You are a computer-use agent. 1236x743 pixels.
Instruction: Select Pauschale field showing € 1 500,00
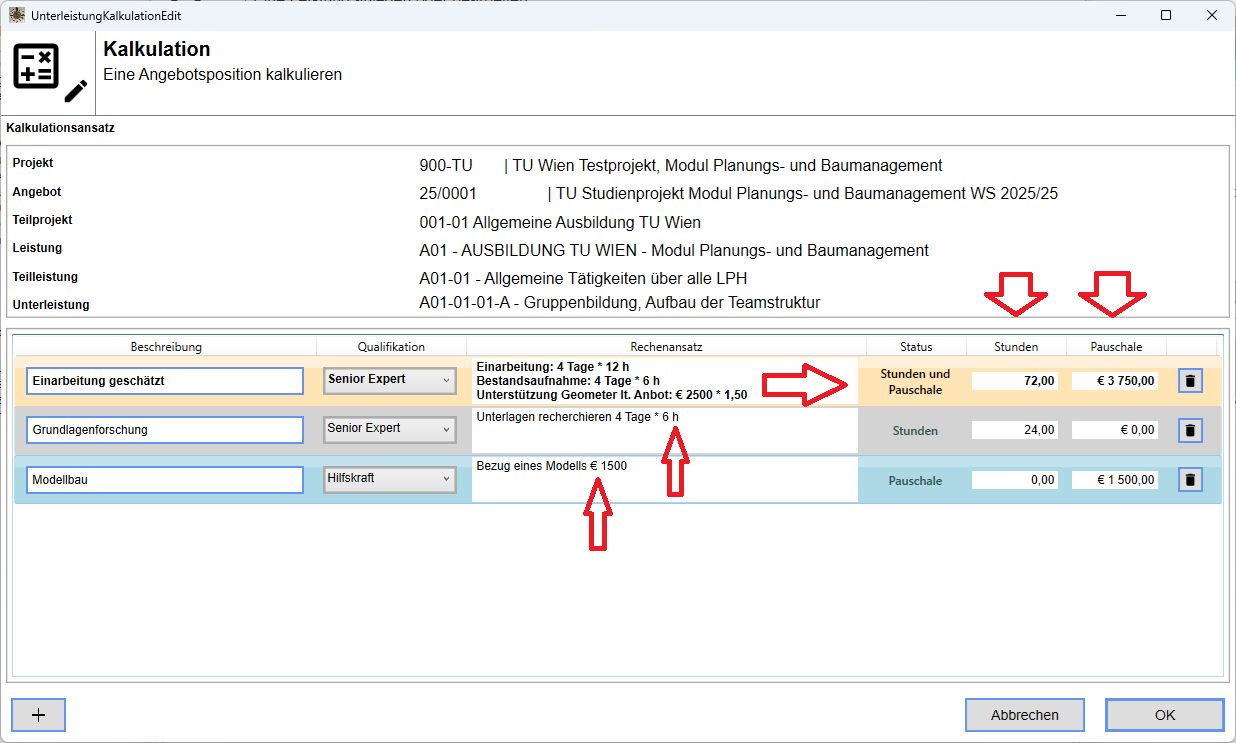1115,480
